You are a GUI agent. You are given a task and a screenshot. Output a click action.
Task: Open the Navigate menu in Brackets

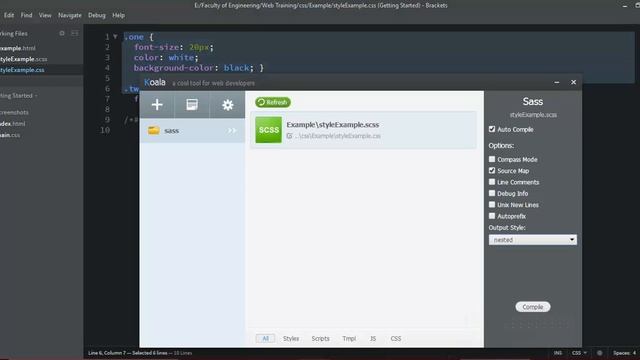pyautogui.click(x=70, y=15)
